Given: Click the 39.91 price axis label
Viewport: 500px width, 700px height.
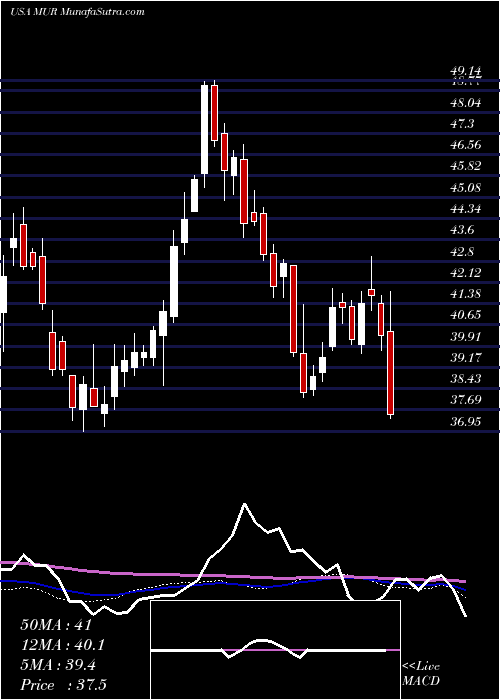Looking at the screenshot, I should [466, 336].
